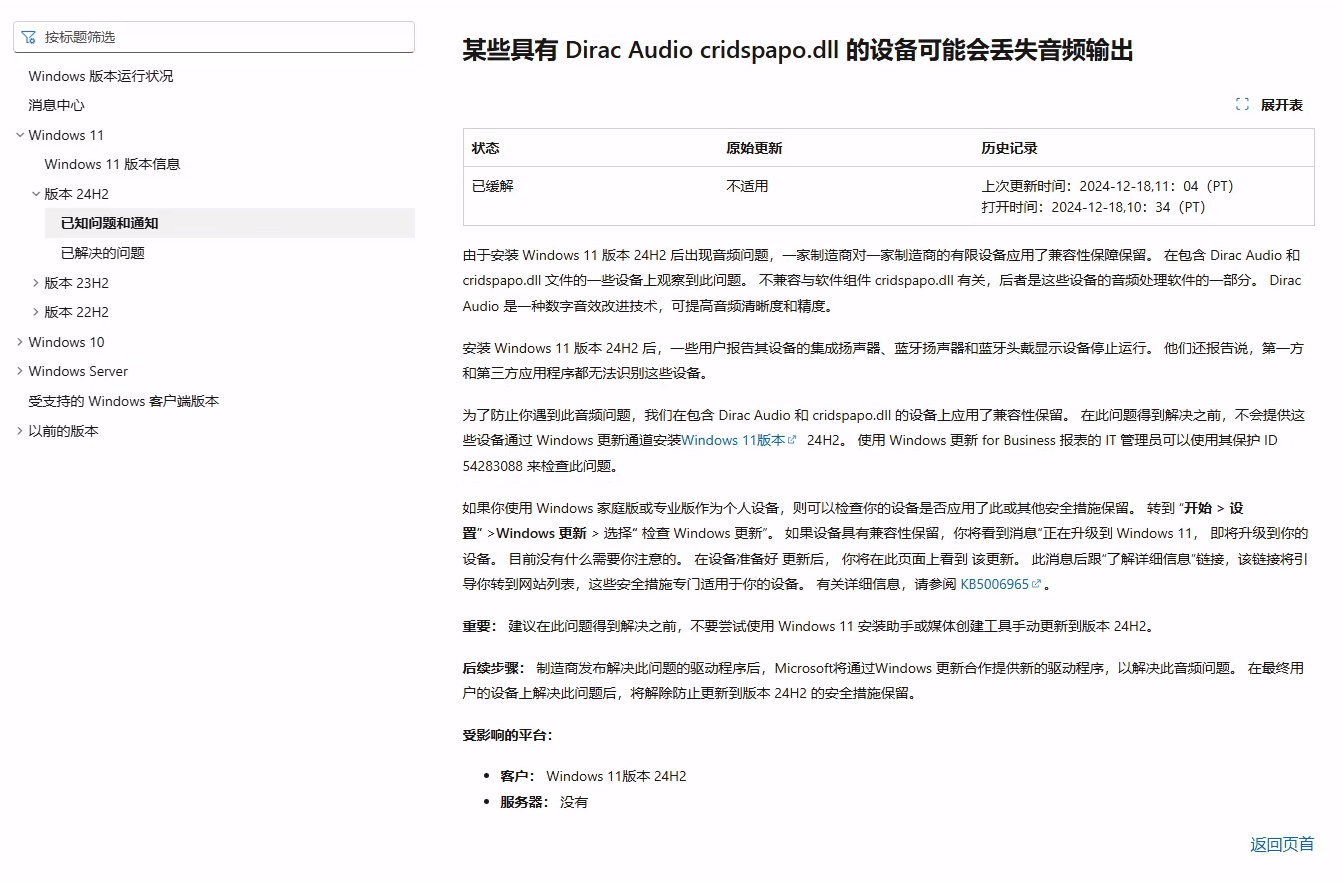
Task: Click the 版本 24H2 sidebar label
Action: tap(77, 194)
